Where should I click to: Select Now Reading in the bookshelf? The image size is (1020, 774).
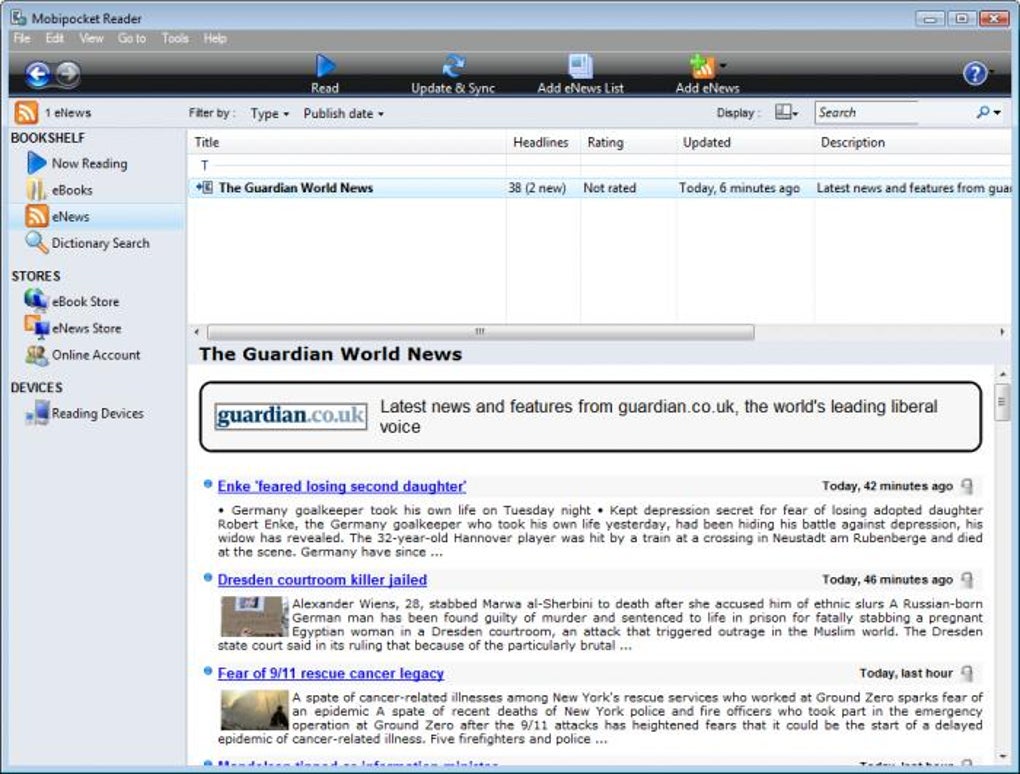[89, 163]
